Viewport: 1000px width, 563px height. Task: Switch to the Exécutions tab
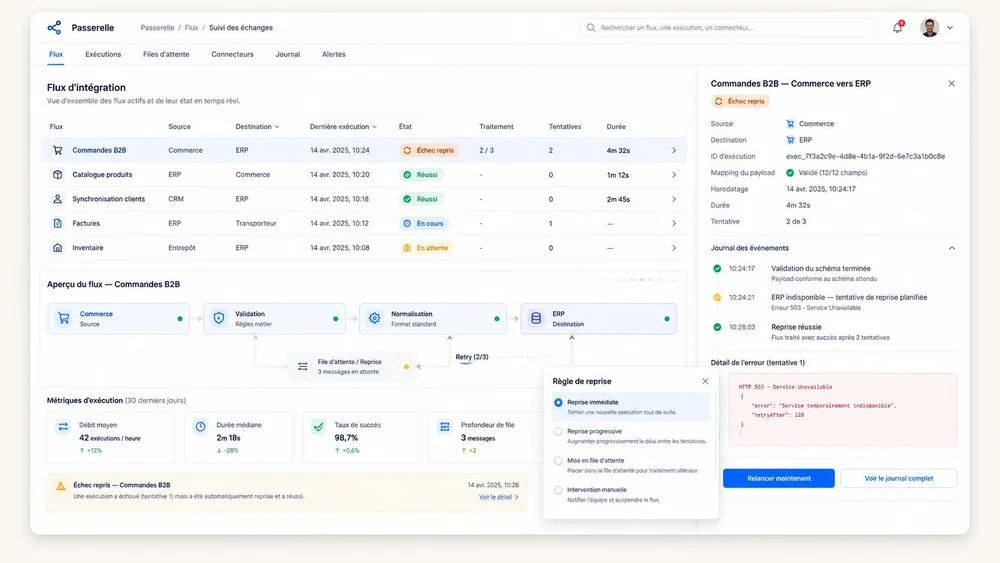103,54
